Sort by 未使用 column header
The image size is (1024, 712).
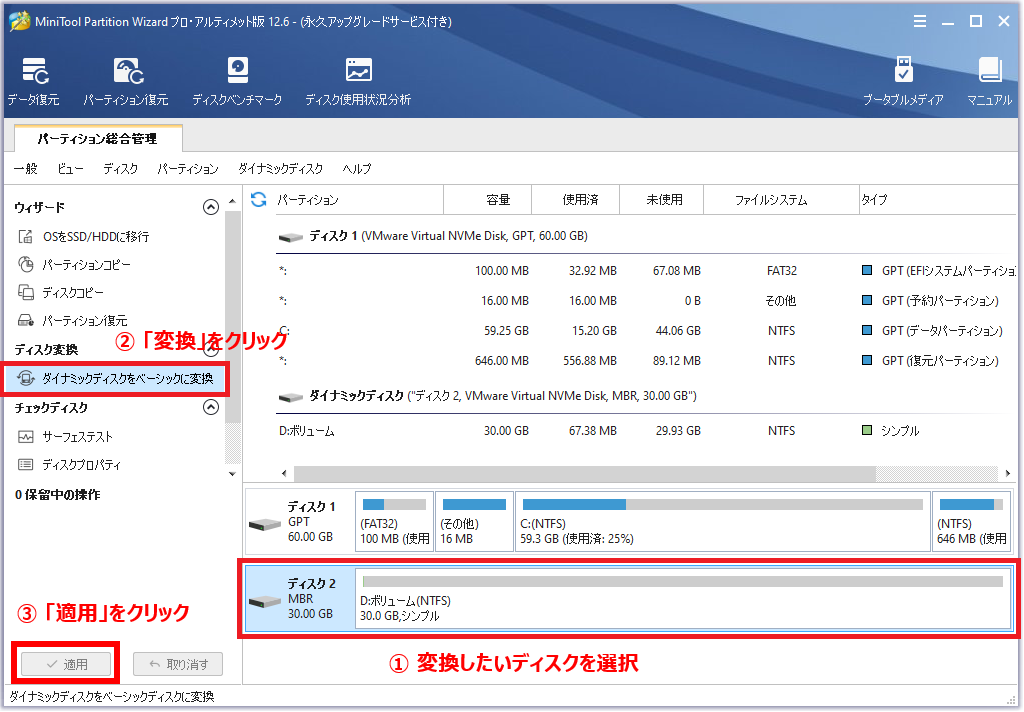tap(662, 200)
